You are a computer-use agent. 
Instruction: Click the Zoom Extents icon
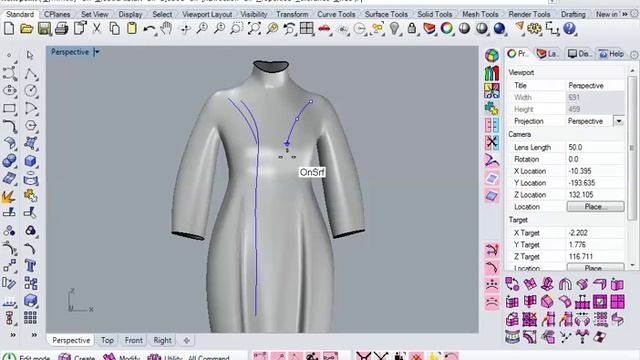click(x=254, y=29)
